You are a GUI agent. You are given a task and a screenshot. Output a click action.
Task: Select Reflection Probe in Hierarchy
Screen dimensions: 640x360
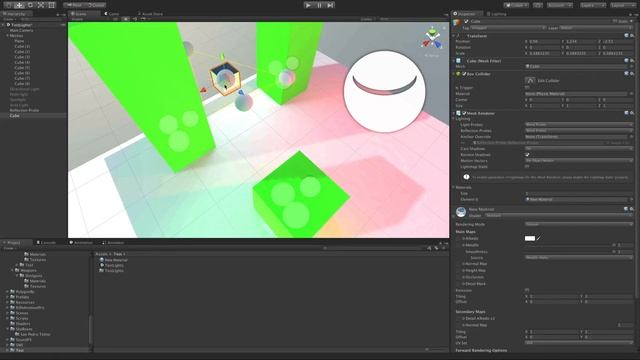pos(24,110)
